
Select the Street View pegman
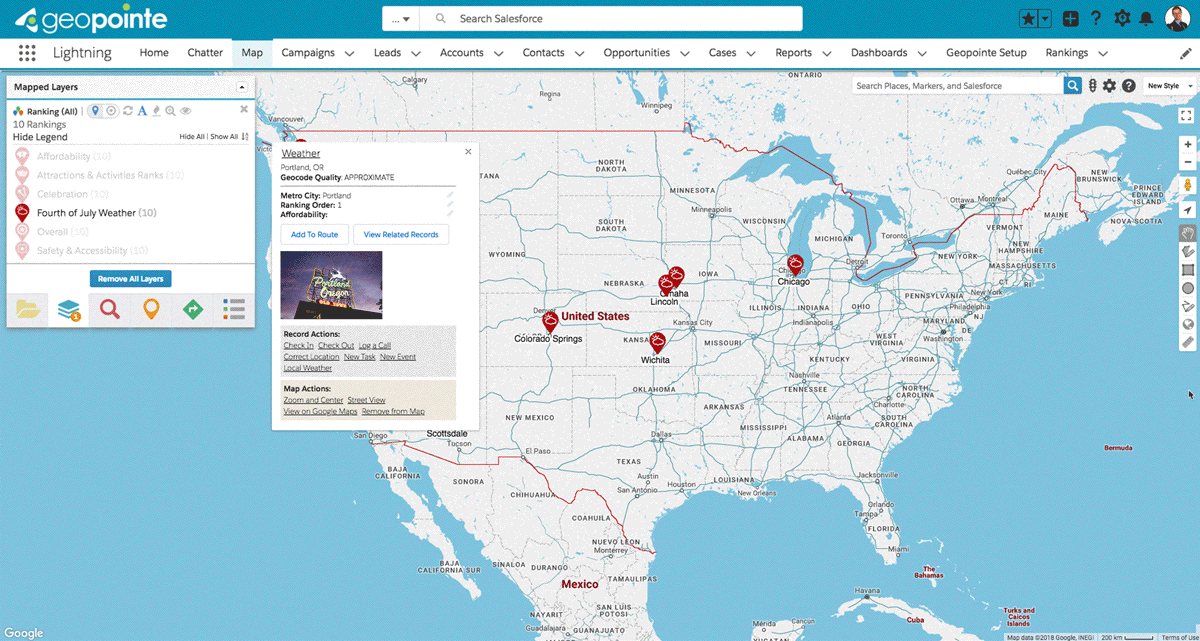pos(1187,186)
